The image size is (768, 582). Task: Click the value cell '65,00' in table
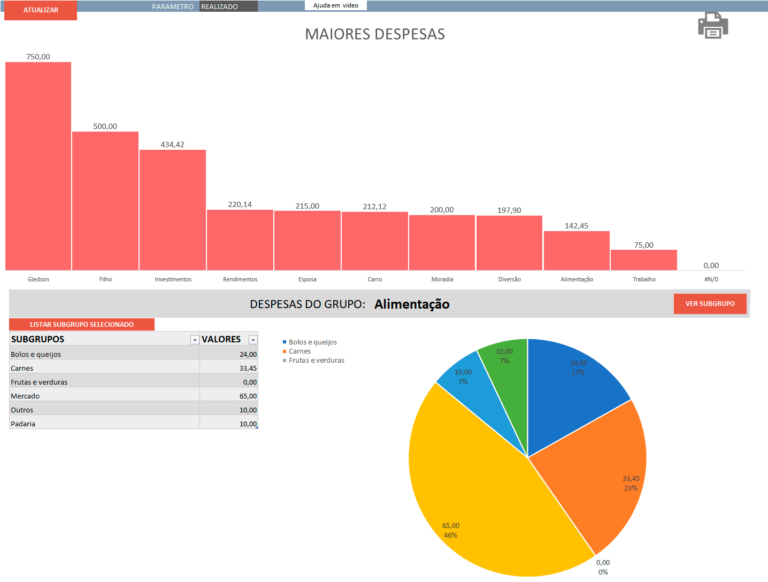click(x=229, y=396)
